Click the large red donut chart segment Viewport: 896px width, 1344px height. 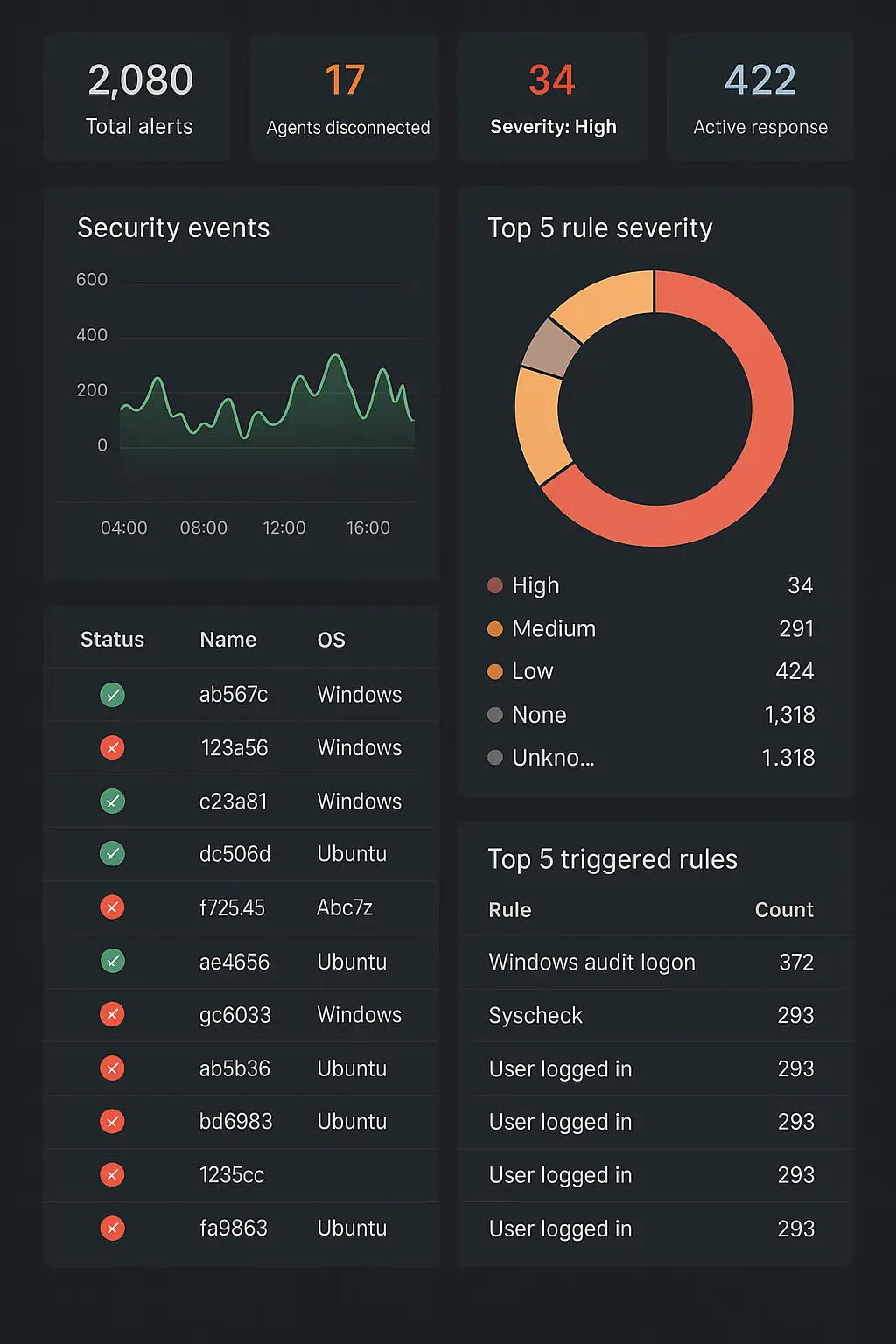tap(761, 437)
